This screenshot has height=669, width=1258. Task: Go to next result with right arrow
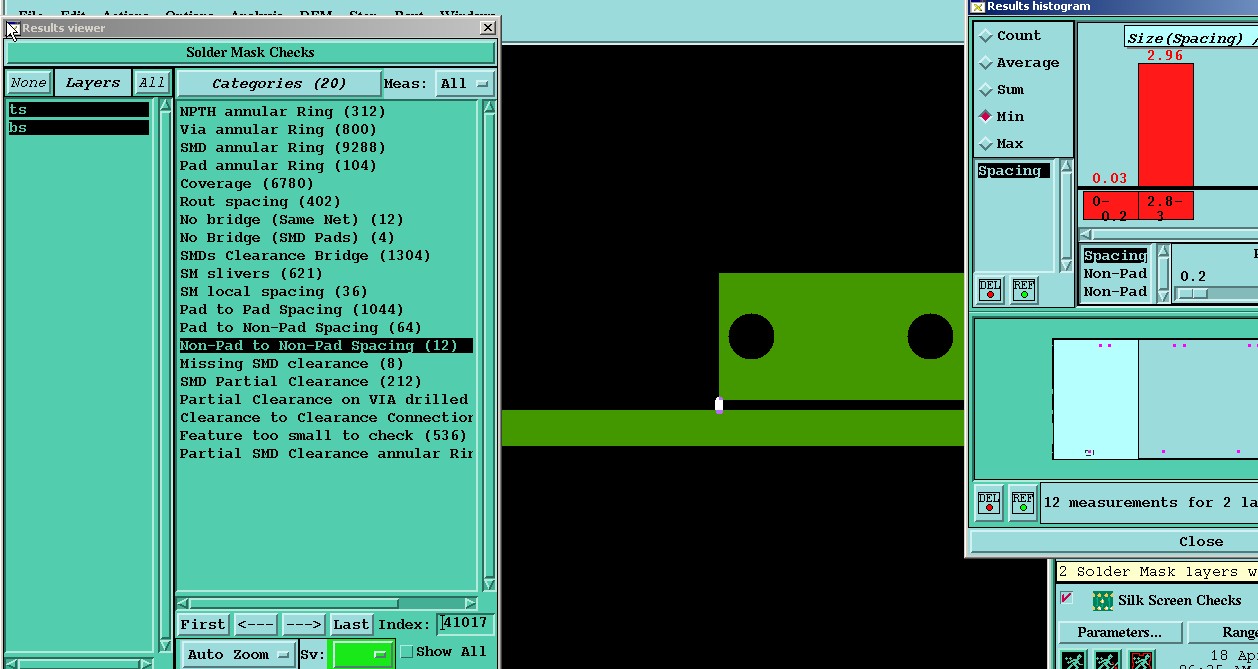click(x=303, y=624)
